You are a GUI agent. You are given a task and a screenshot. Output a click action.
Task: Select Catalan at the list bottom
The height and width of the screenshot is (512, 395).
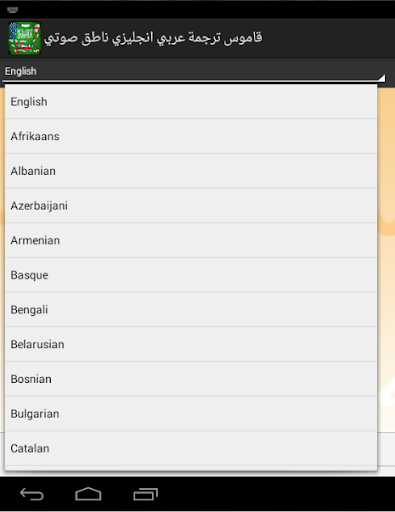click(191, 448)
